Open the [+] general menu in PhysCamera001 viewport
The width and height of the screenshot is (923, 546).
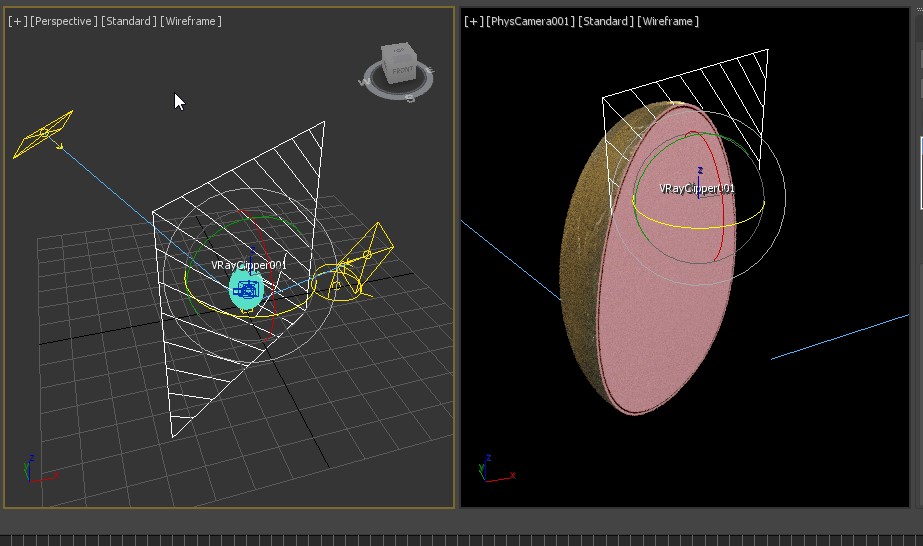(x=474, y=21)
